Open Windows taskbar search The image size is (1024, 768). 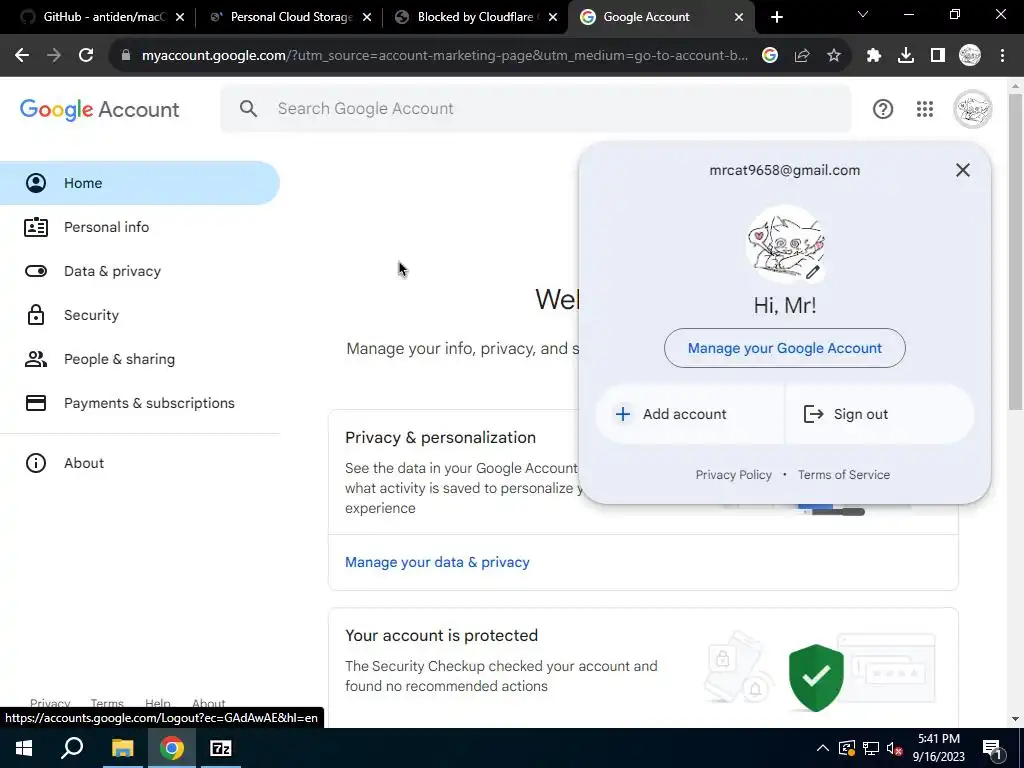pos(72,748)
